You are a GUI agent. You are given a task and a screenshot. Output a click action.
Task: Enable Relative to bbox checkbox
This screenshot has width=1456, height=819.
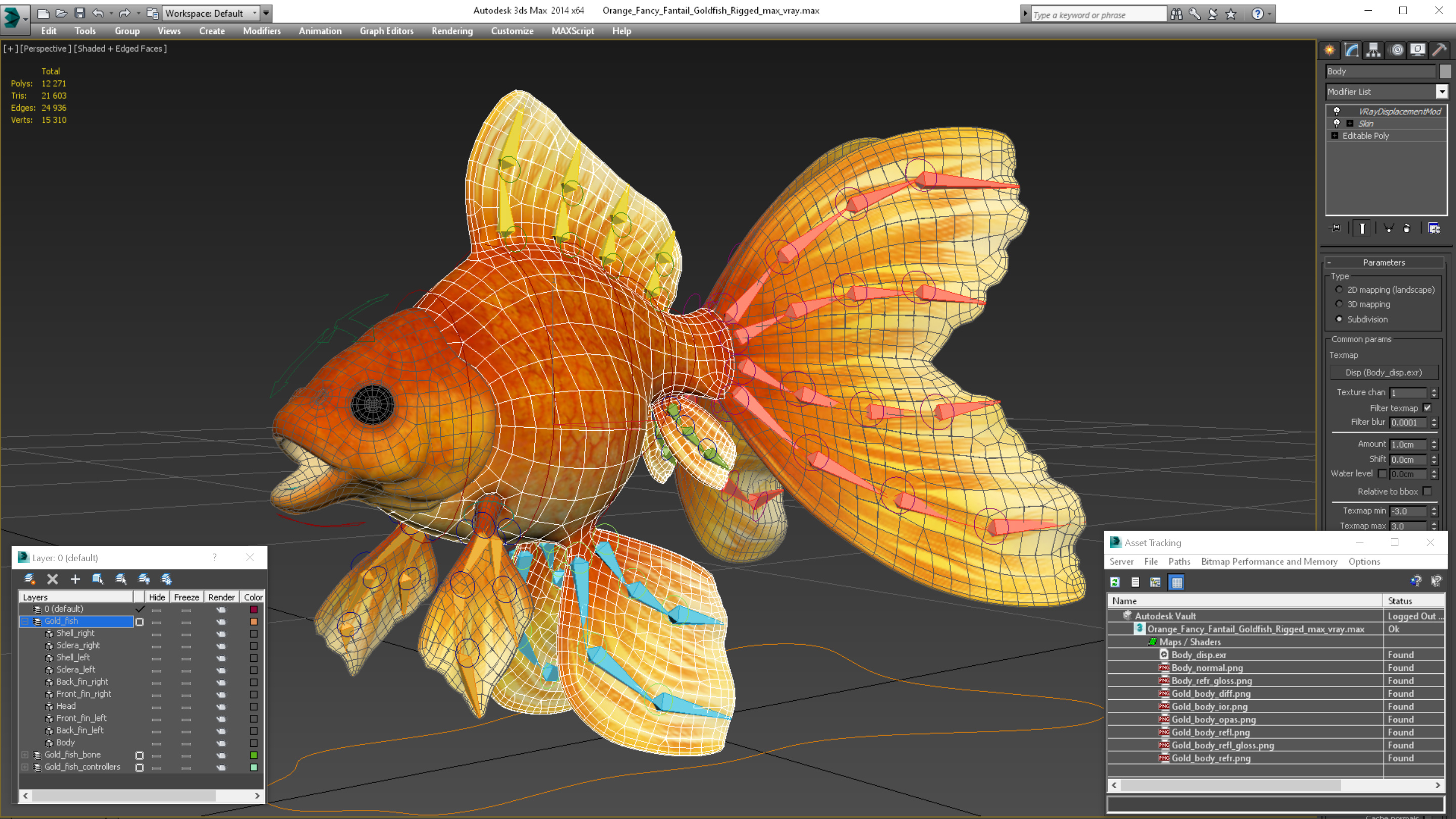click(x=1427, y=491)
